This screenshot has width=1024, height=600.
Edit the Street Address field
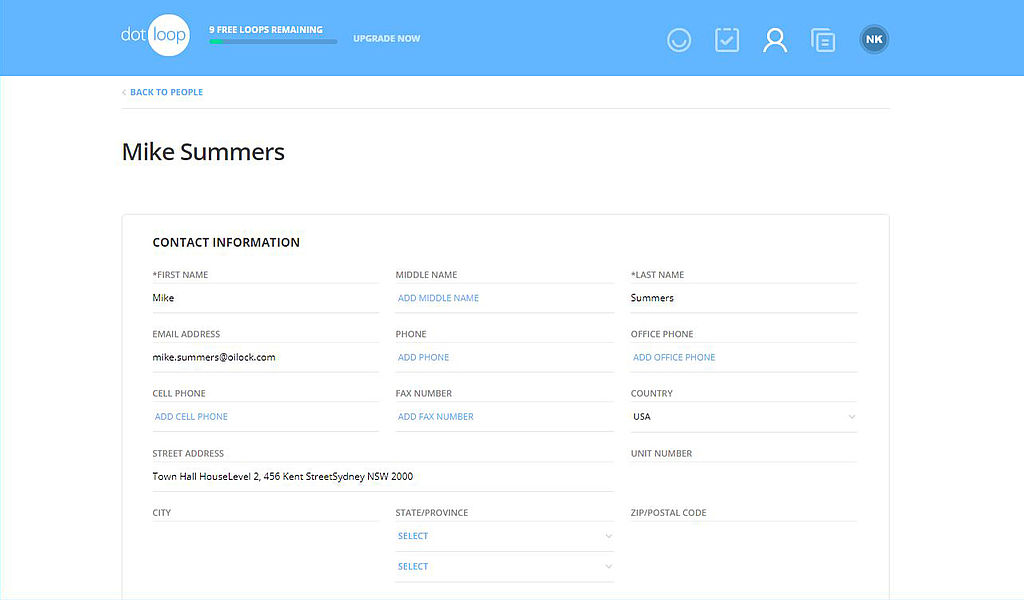pyautogui.click(x=381, y=477)
